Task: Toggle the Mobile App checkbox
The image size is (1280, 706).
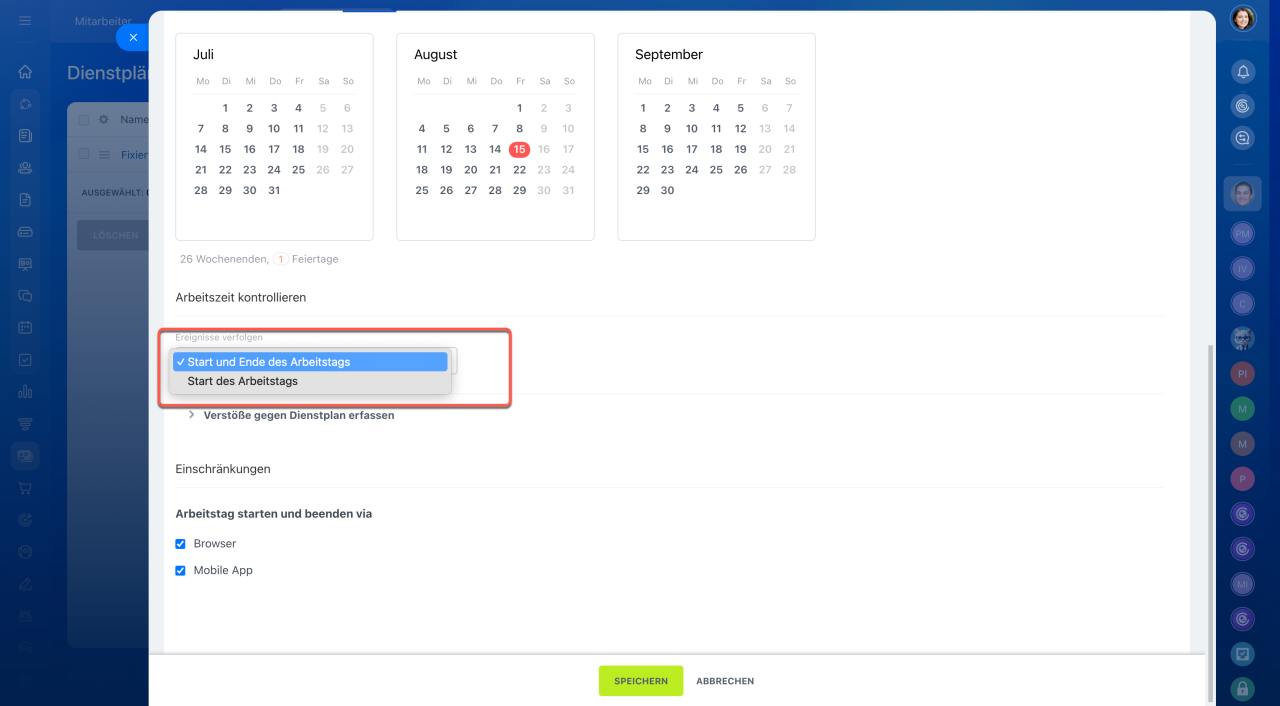Action: click(x=181, y=571)
